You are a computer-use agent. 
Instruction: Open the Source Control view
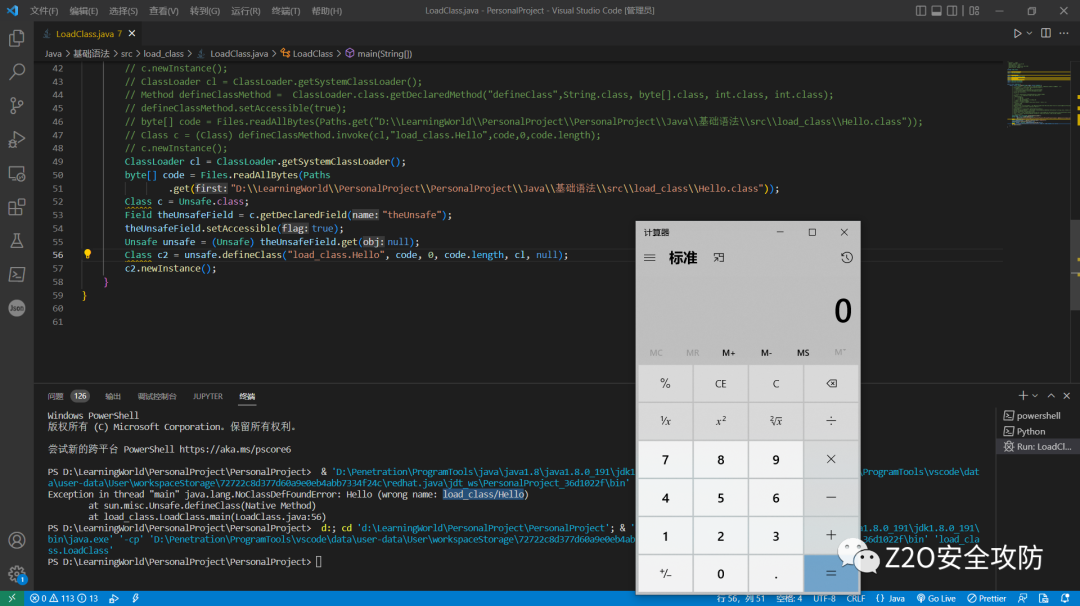[17, 105]
